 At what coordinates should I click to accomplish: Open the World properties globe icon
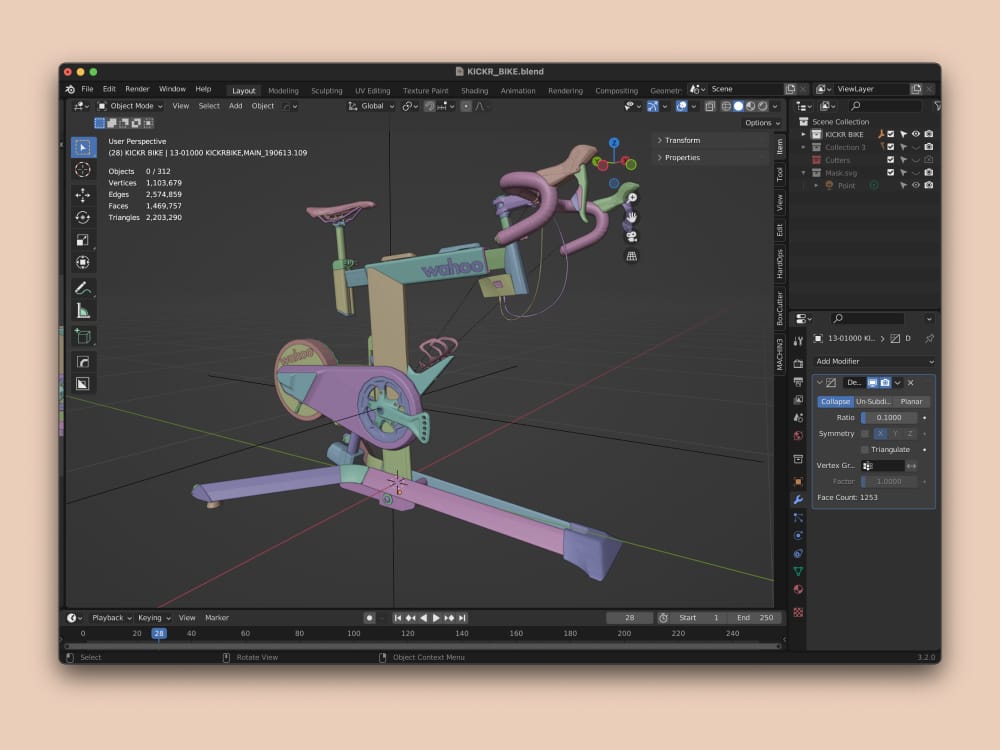coord(798,436)
